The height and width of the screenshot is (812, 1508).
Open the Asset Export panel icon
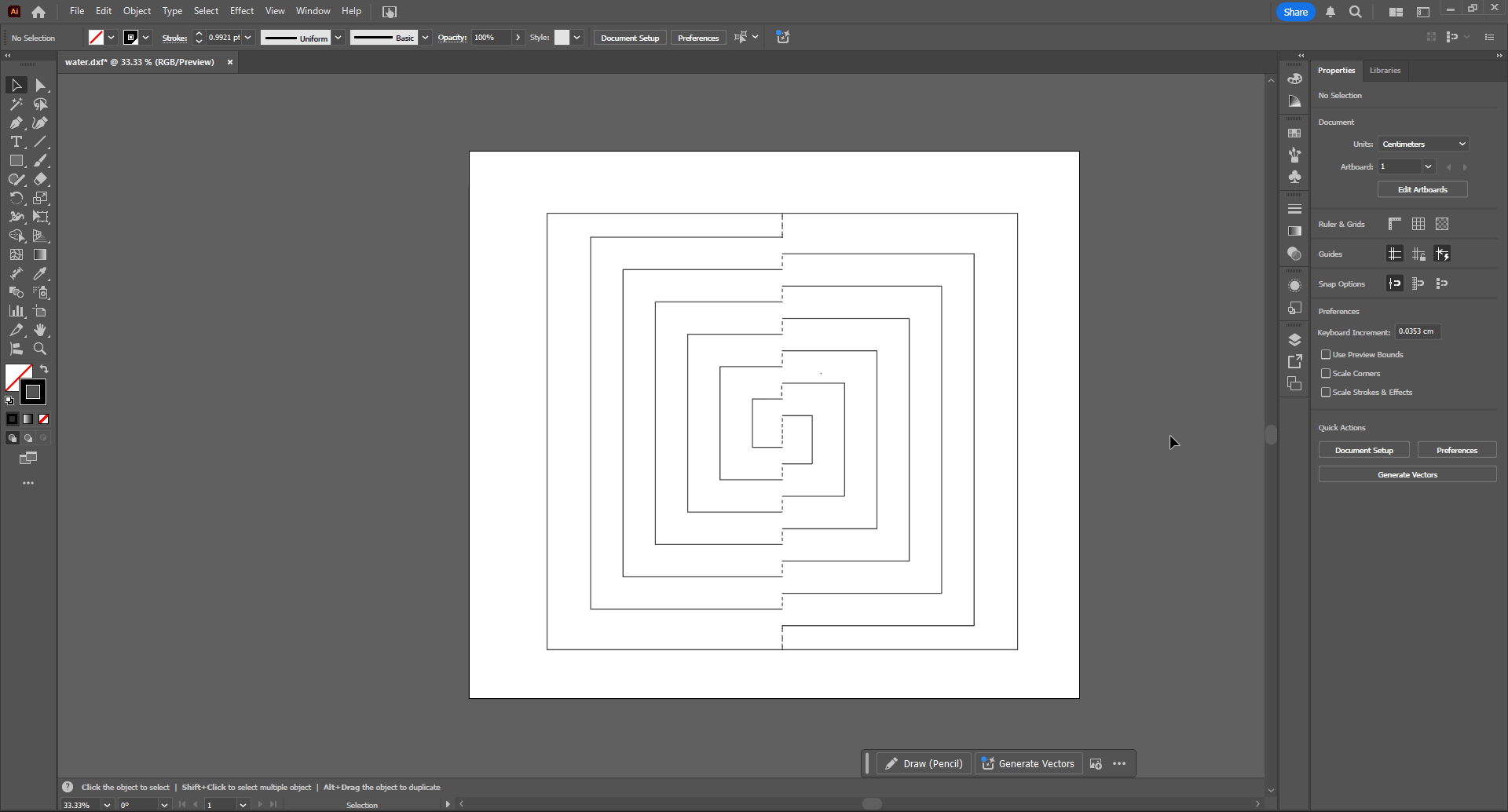click(1294, 361)
